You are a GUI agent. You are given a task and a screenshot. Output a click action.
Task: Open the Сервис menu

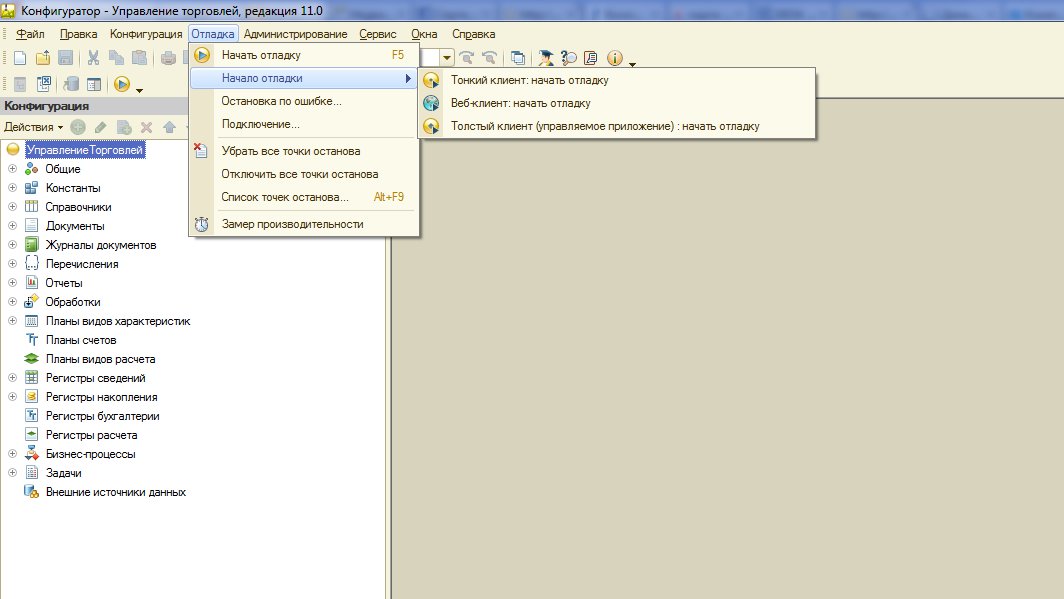pyautogui.click(x=377, y=34)
